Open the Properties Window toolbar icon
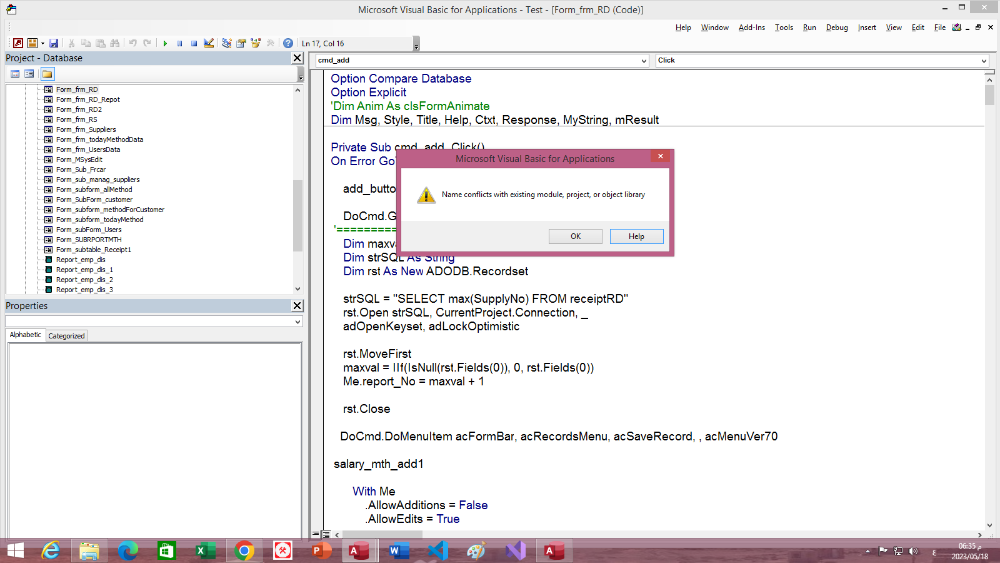1000x563 pixels. (241, 43)
